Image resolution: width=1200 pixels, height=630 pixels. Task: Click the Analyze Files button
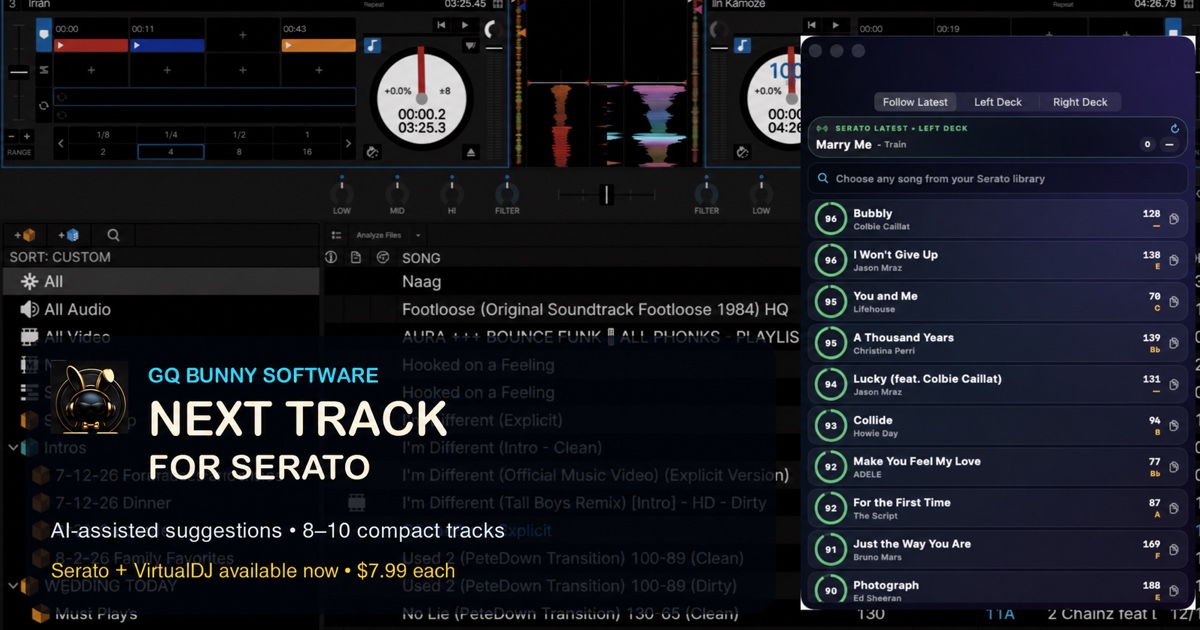pos(378,235)
